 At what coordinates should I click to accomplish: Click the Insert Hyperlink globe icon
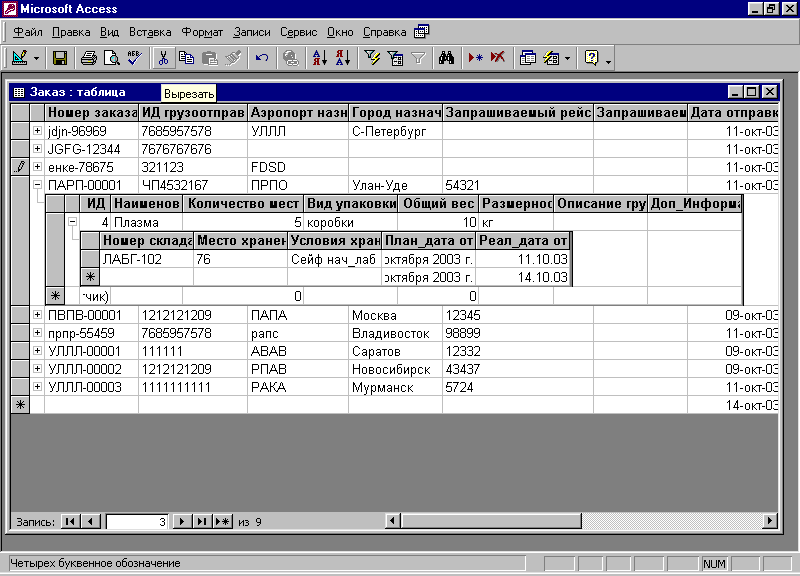click(291, 58)
